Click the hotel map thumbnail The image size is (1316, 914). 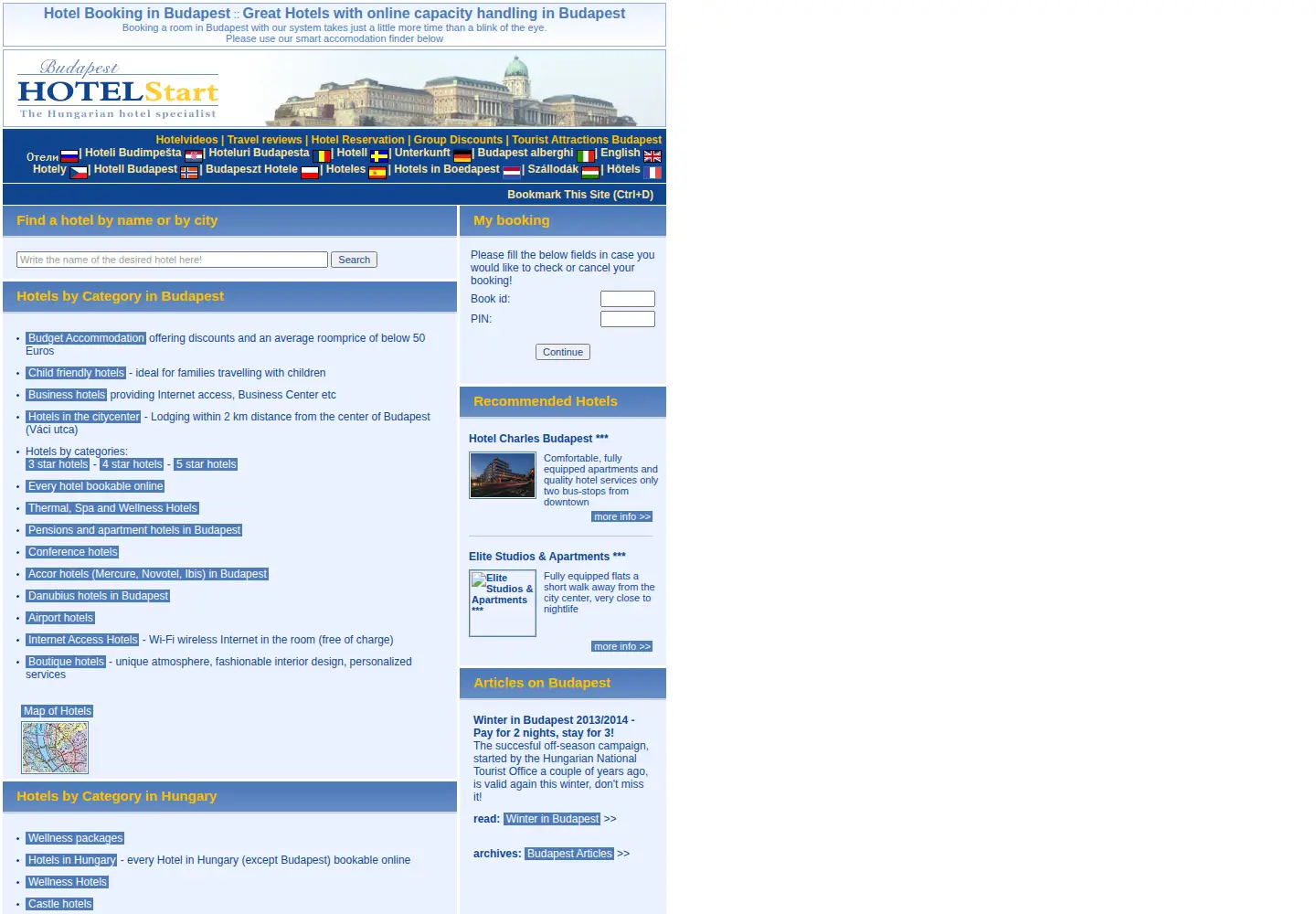55,748
